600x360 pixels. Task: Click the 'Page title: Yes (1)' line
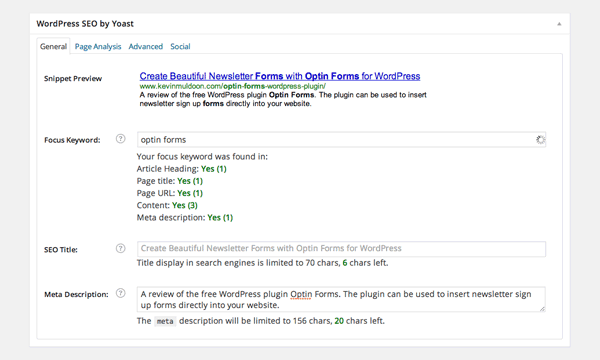tap(170, 181)
